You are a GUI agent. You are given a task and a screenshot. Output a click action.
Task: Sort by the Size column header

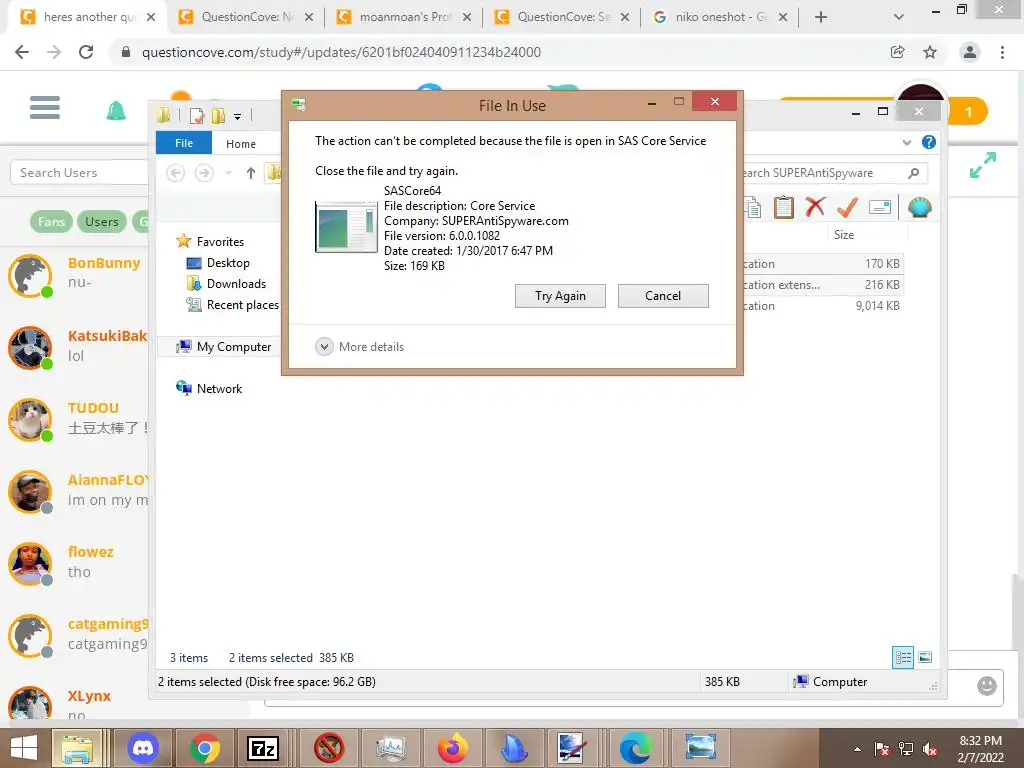pos(844,234)
